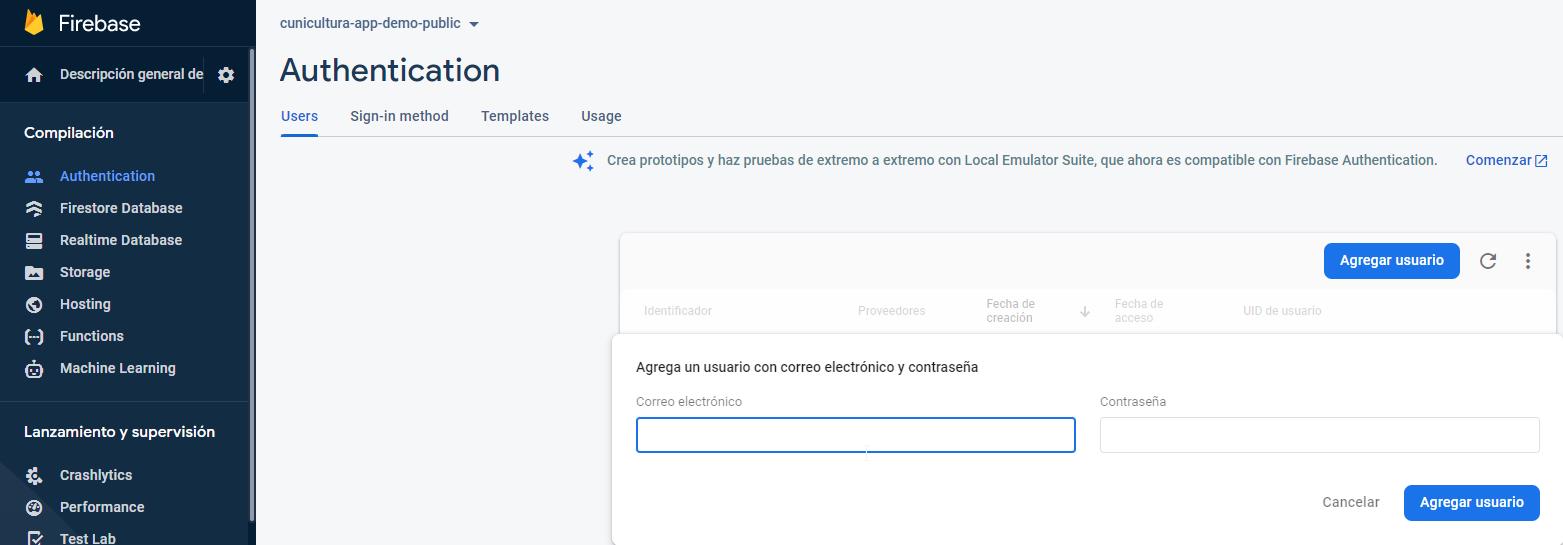Click the Fecha de acceso column header

(1139, 311)
